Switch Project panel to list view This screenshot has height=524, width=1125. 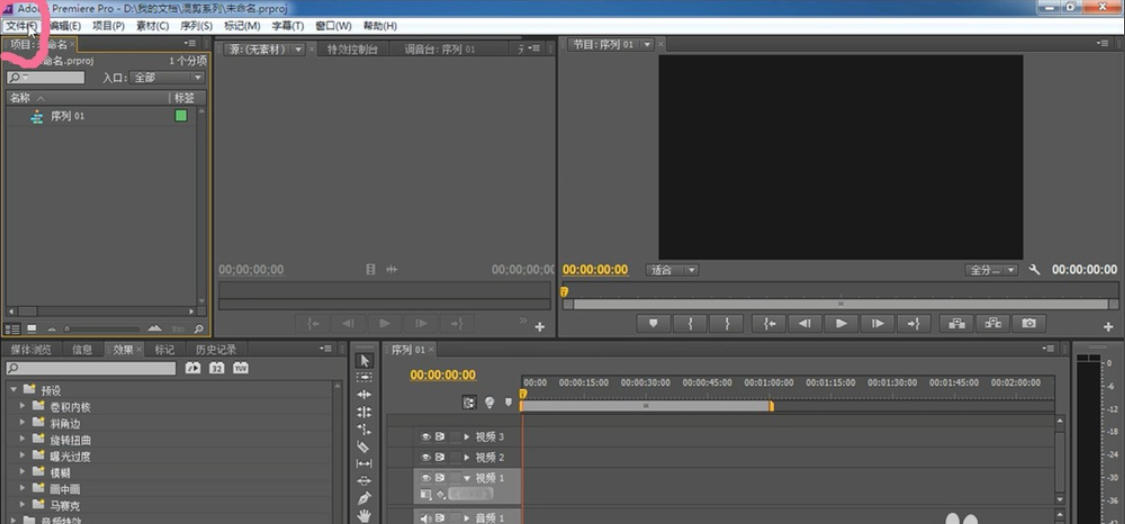12,329
